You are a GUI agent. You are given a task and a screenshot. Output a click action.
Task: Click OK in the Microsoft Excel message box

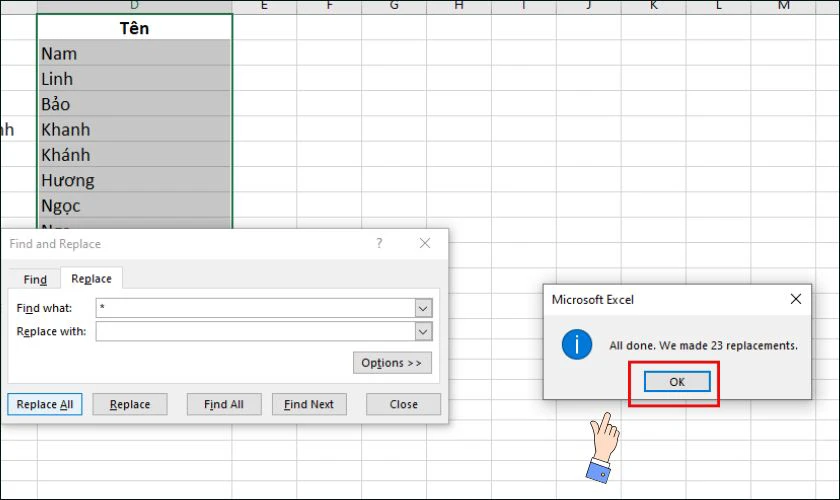pos(677,381)
